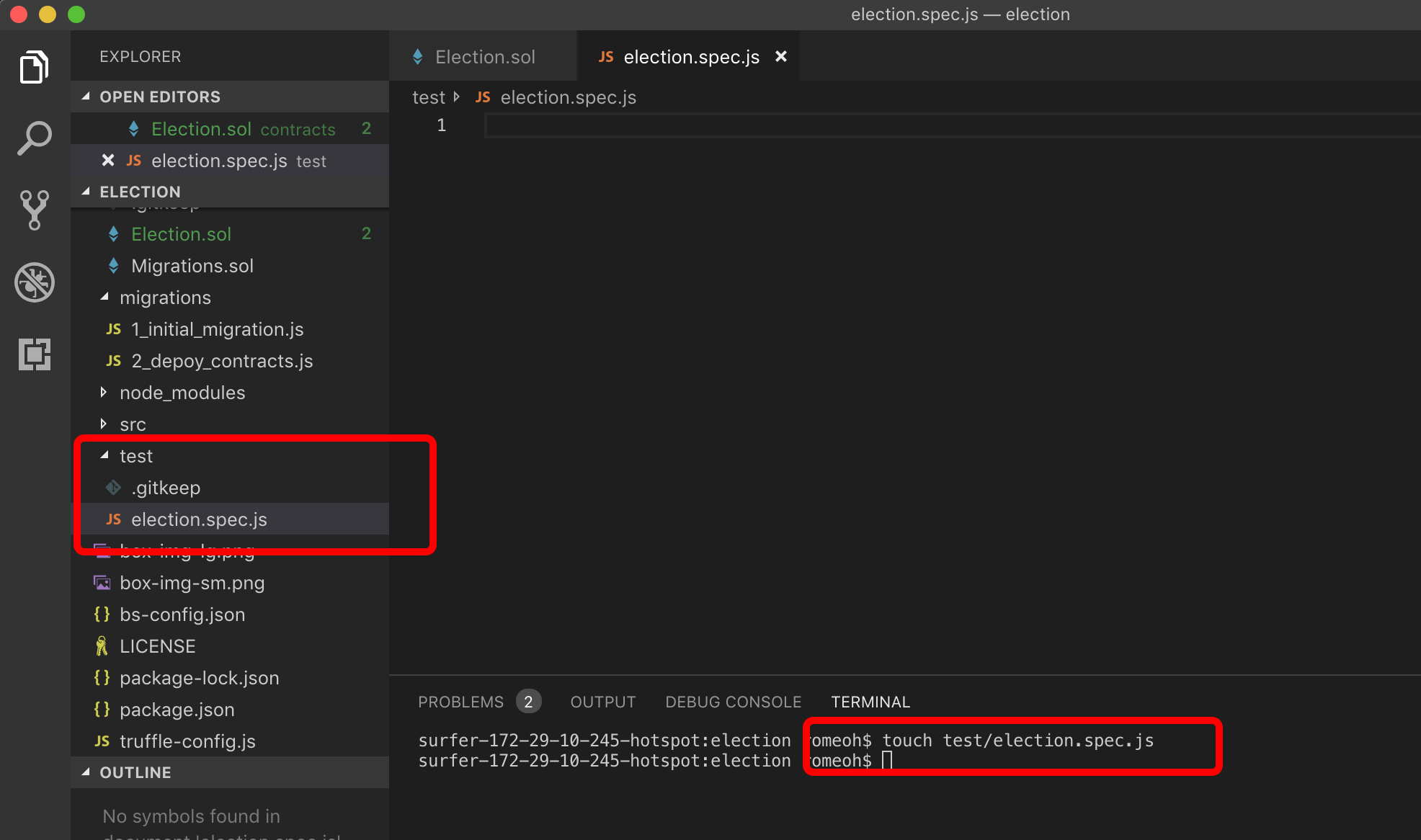Close election.spec.js in Open Editors list

(x=108, y=160)
